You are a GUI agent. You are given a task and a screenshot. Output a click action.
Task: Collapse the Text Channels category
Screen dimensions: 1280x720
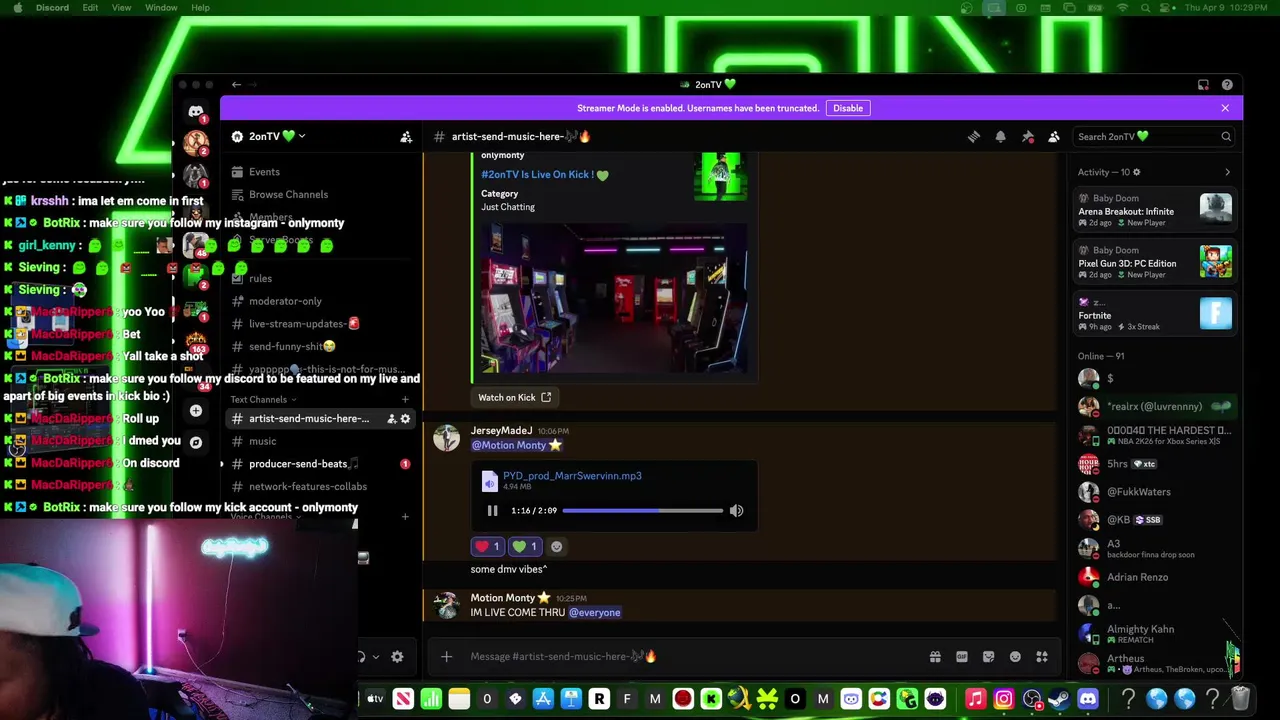(x=264, y=399)
